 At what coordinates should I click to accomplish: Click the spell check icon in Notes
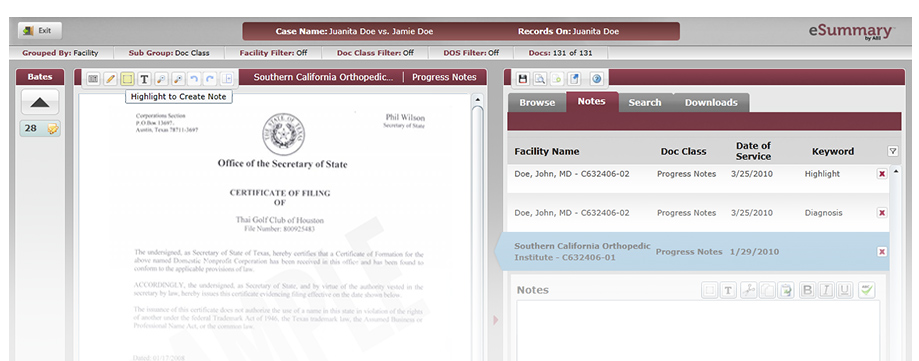click(x=866, y=290)
